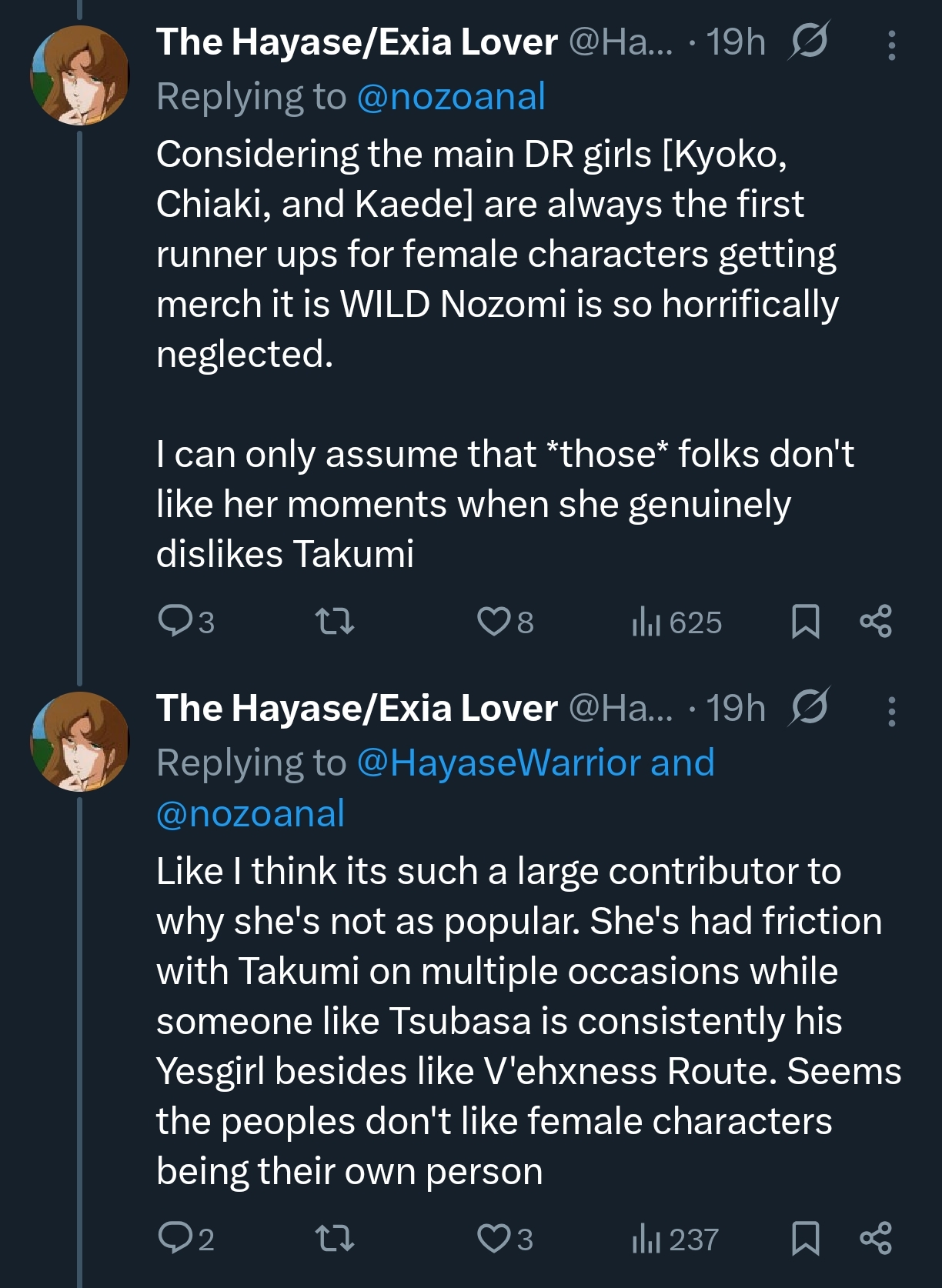Share the first tweet
Screen dimensions: 942x1288
click(x=876, y=621)
